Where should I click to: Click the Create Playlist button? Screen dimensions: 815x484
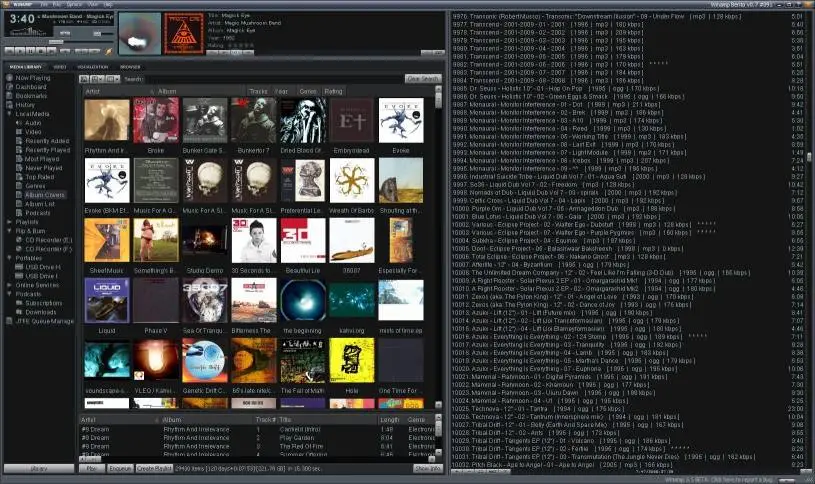click(x=154, y=468)
